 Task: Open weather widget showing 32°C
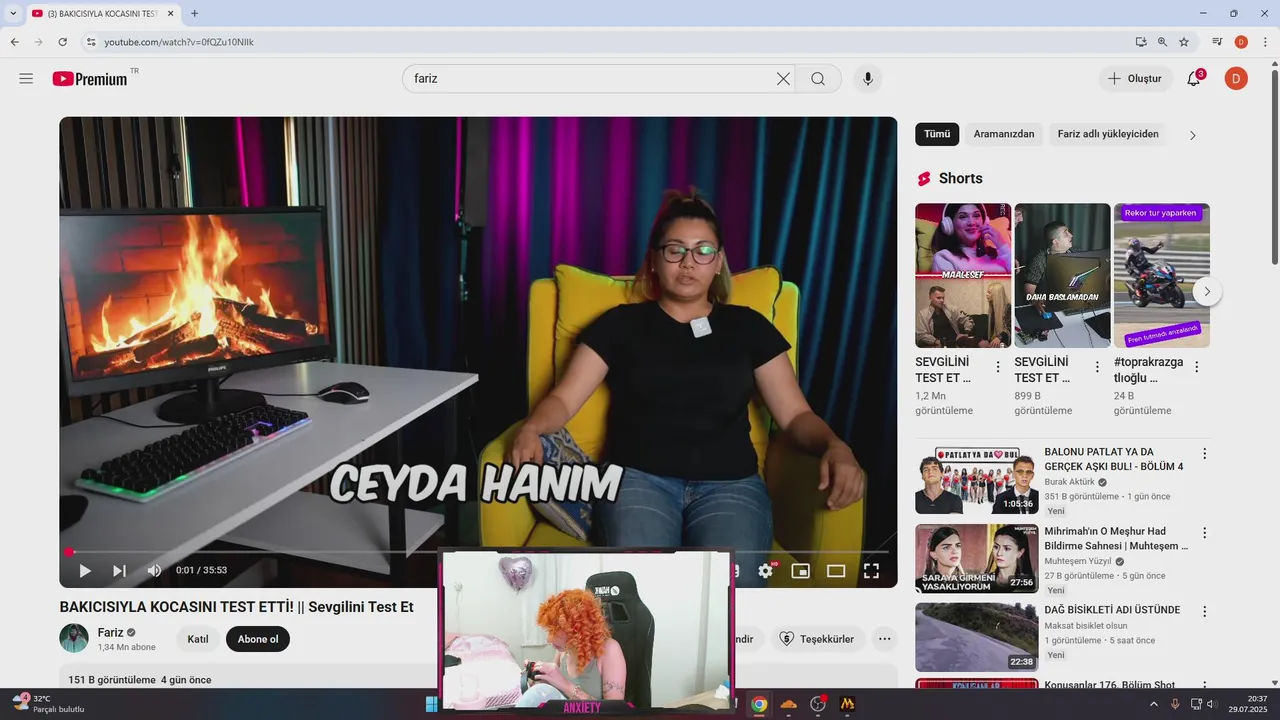[x=48, y=703]
